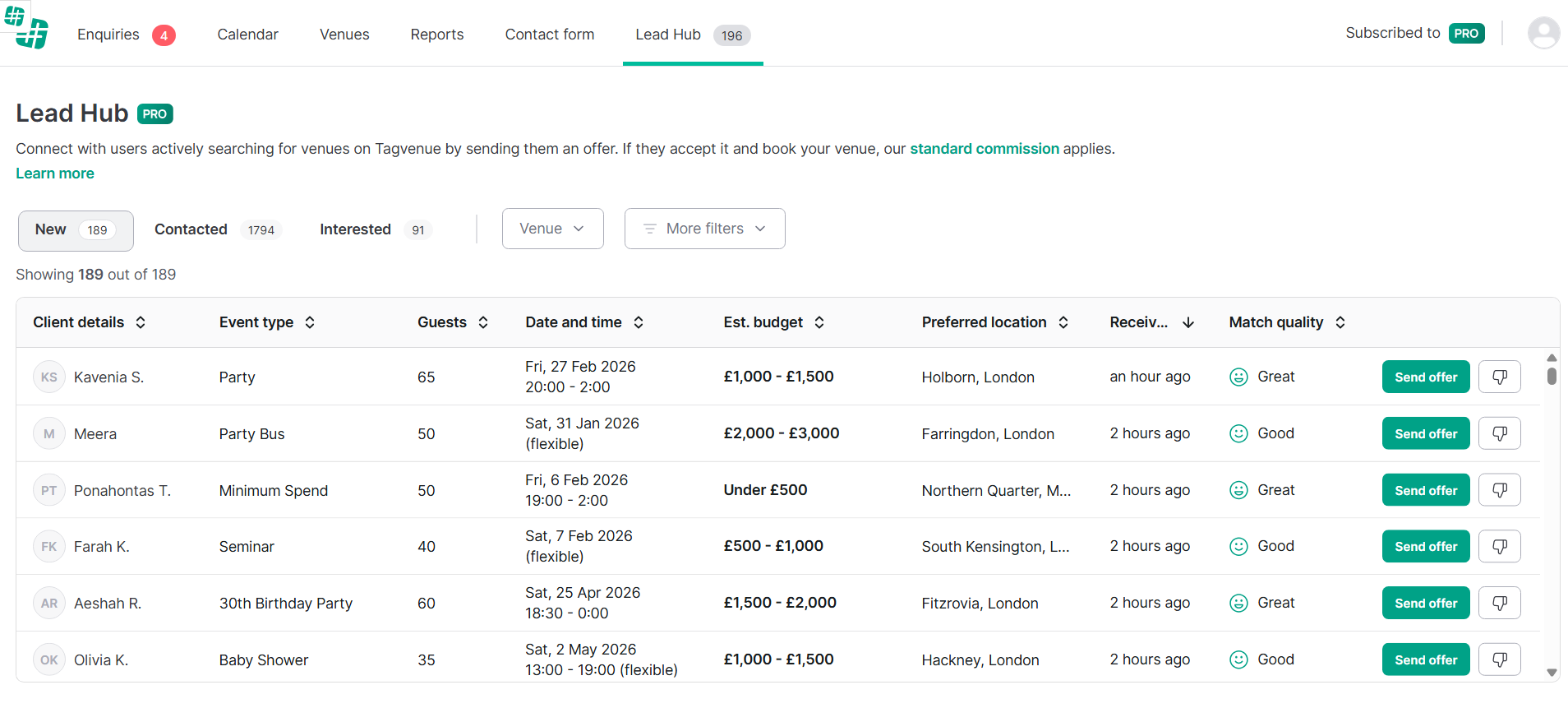
Task: Click Holborn, London location cell
Action: (978, 377)
